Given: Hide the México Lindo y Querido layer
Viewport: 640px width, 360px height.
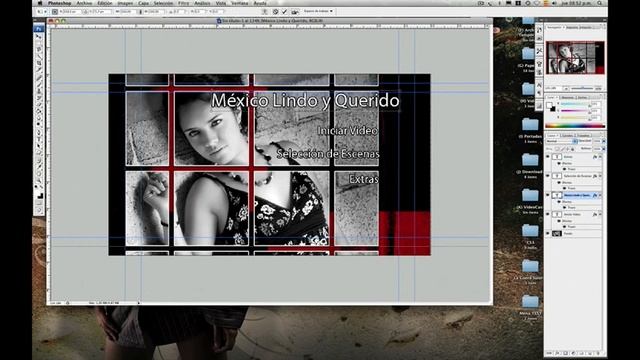Looking at the screenshot, I should coord(548,195).
